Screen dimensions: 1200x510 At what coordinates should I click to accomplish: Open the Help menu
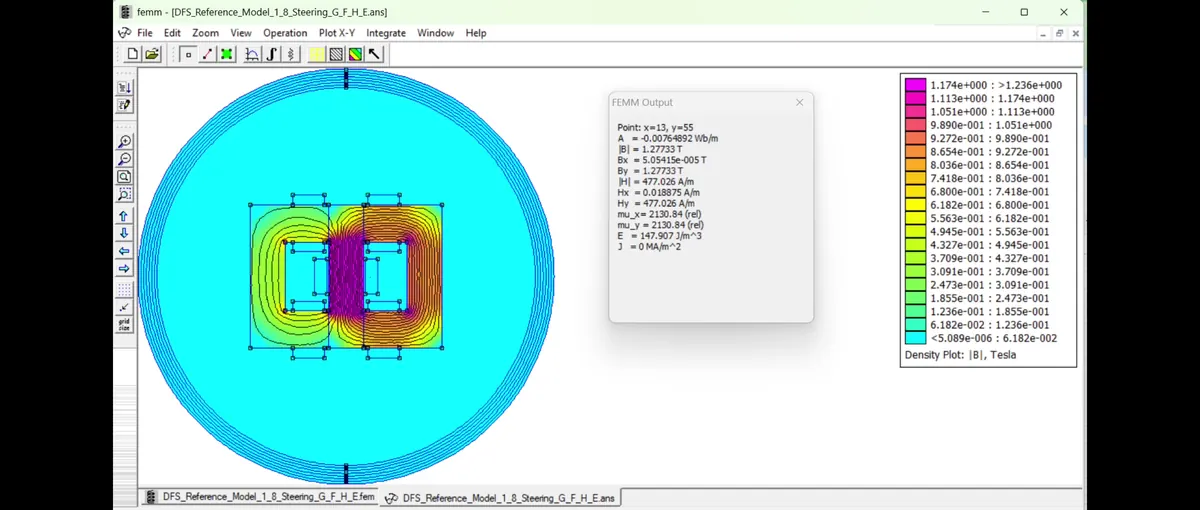point(476,33)
